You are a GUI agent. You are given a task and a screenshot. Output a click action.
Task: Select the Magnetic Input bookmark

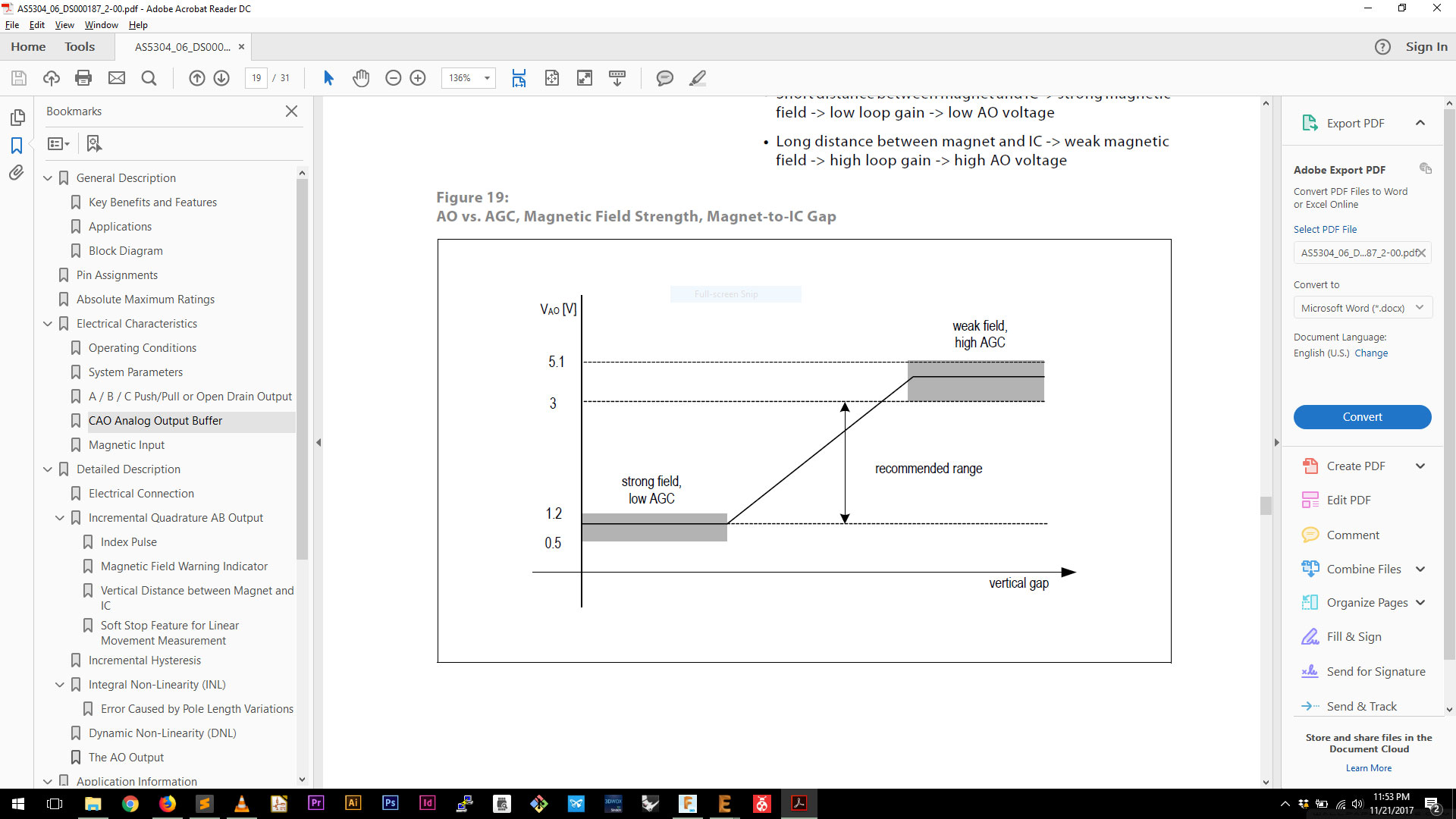click(126, 445)
